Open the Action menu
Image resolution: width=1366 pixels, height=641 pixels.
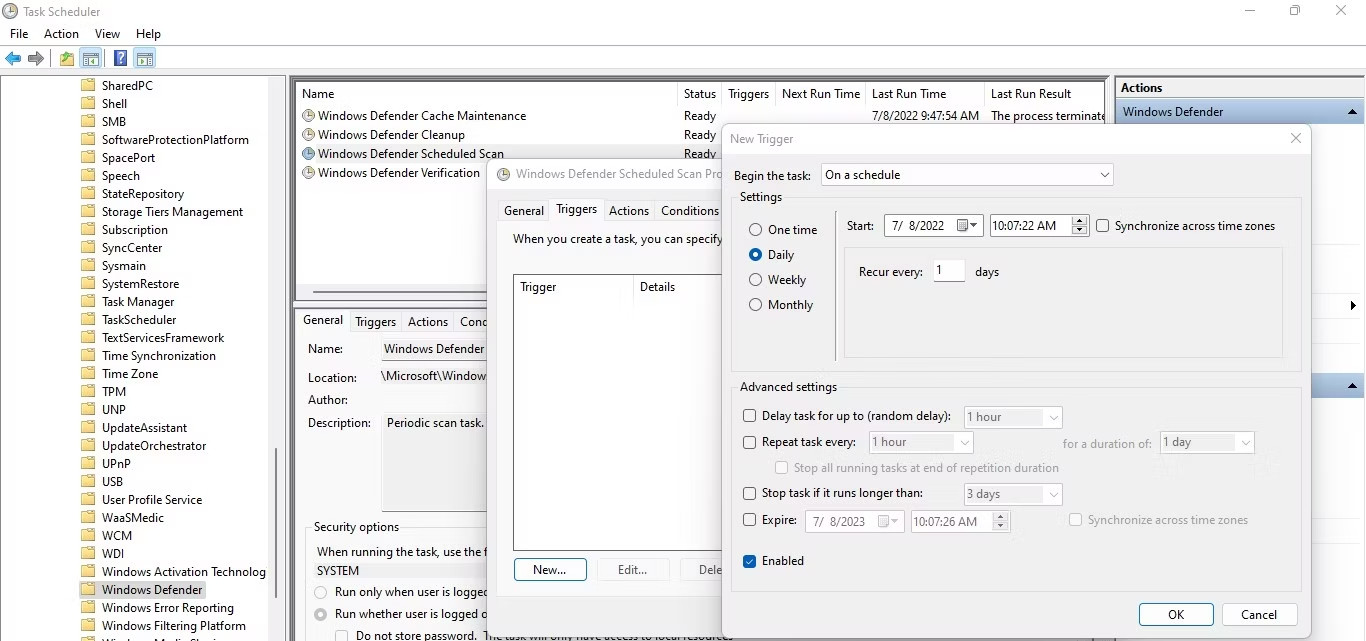61,34
